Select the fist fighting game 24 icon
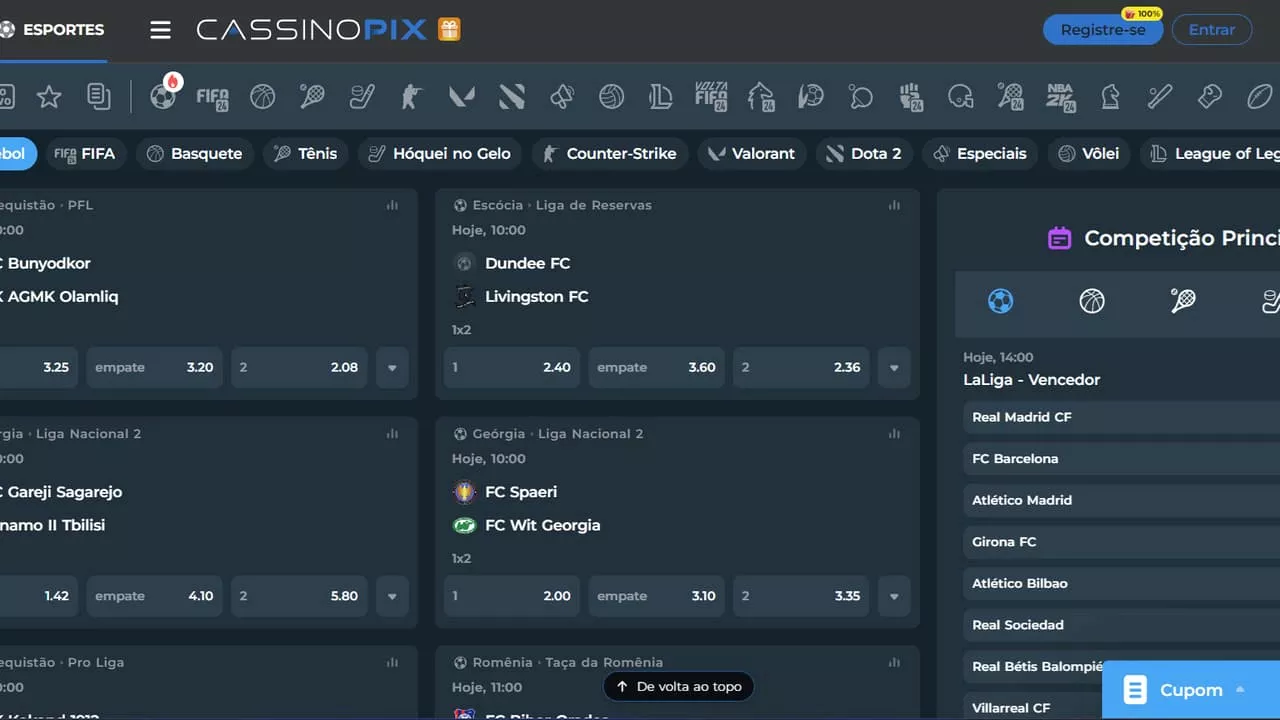1280x720 pixels. [910, 97]
